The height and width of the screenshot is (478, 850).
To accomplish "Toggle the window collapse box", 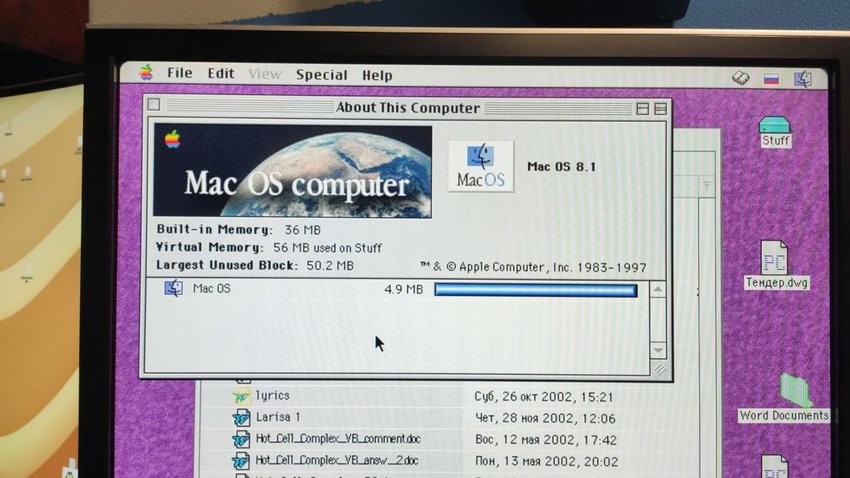I will coord(660,109).
